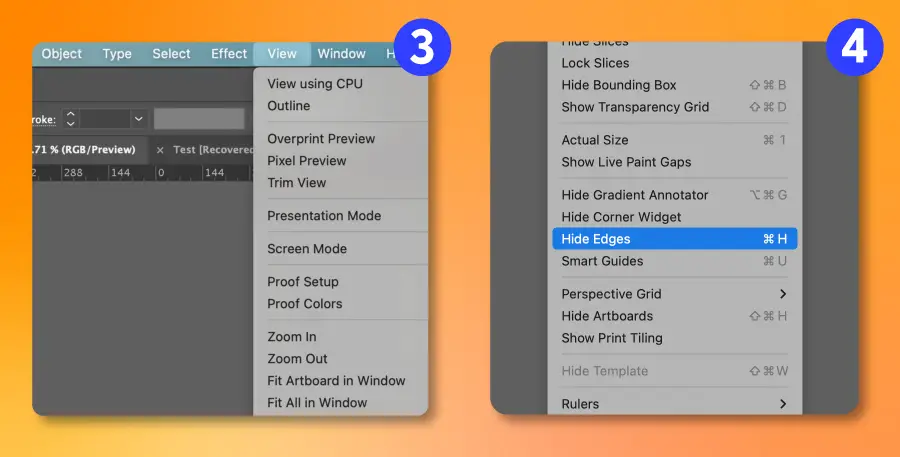The height and width of the screenshot is (457, 900).
Task: Click the gray input field beside stroke
Action: click(x=199, y=119)
